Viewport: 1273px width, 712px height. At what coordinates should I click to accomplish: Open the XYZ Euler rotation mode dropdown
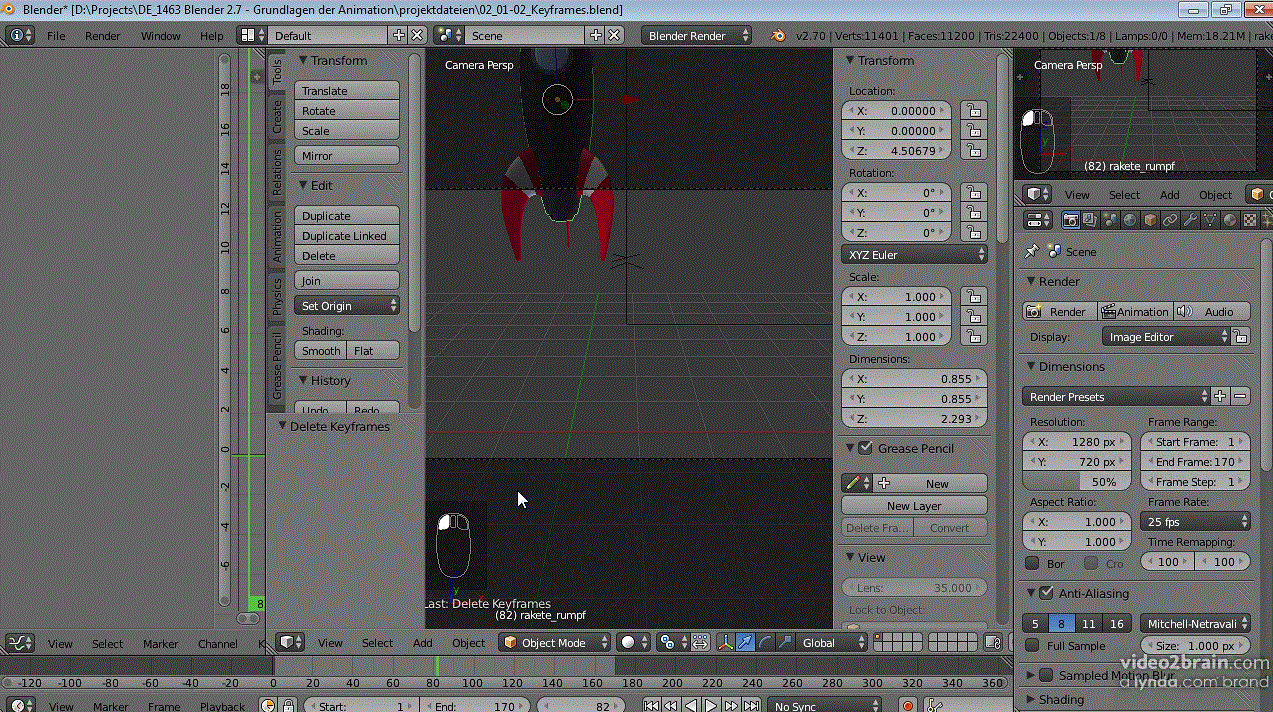(915, 254)
